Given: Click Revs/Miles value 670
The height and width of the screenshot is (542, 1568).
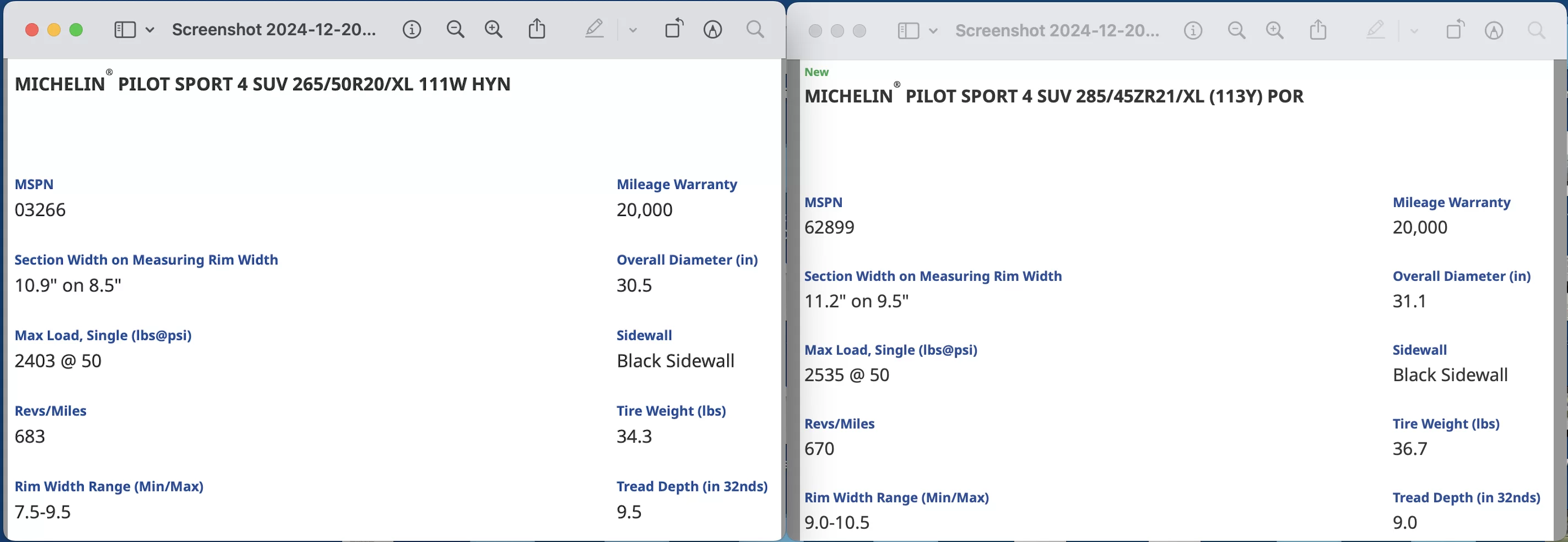Looking at the screenshot, I should (x=819, y=449).
